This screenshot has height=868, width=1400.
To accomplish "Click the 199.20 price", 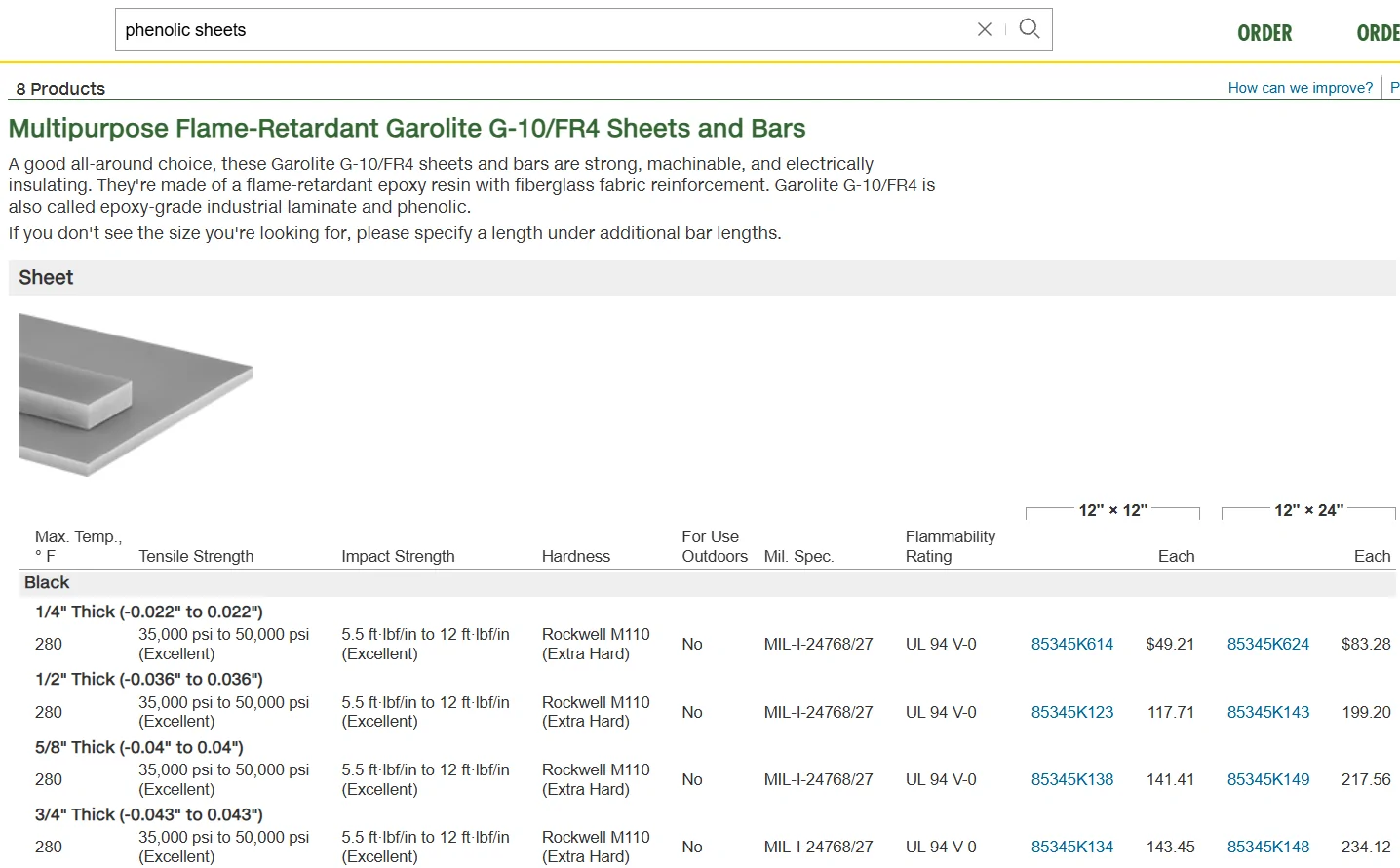I will tap(1366, 713).
